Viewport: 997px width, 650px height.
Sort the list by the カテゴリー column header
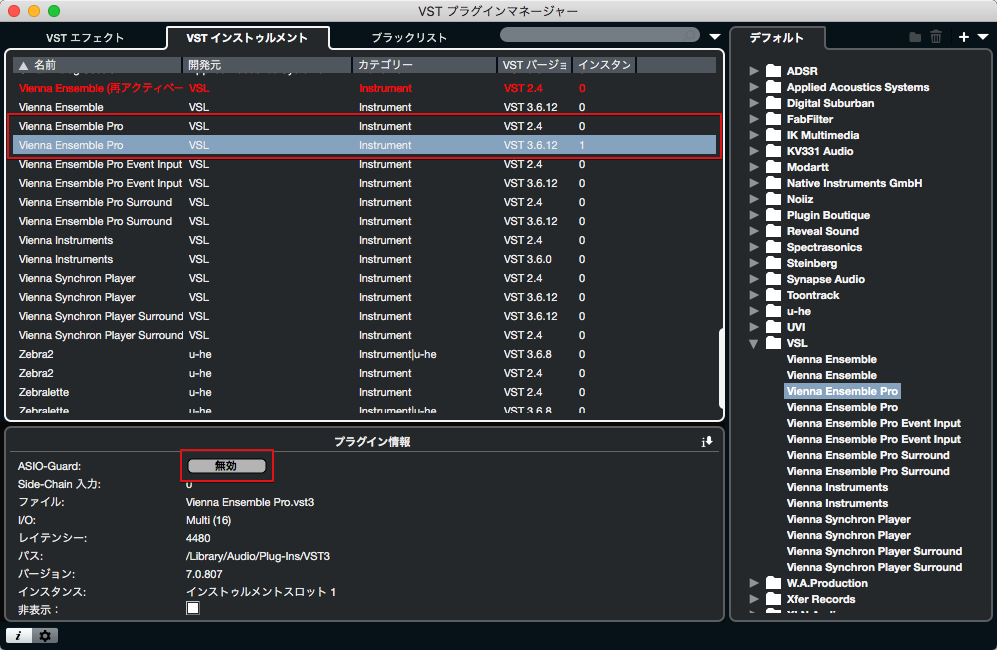tap(425, 65)
